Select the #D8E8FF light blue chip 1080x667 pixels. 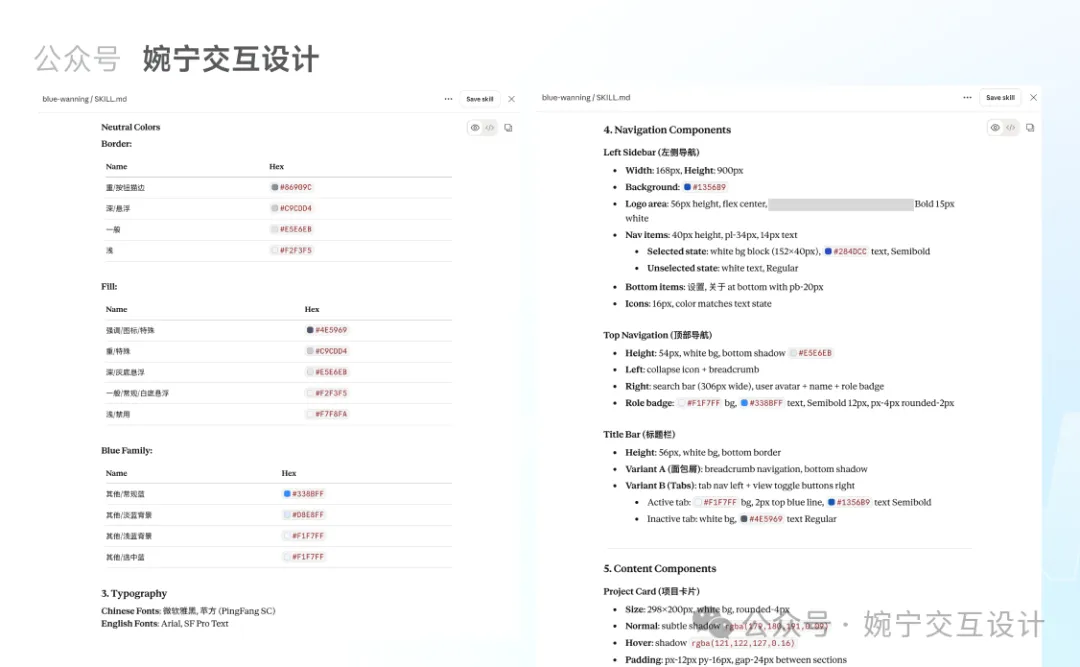(x=304, y=515)
